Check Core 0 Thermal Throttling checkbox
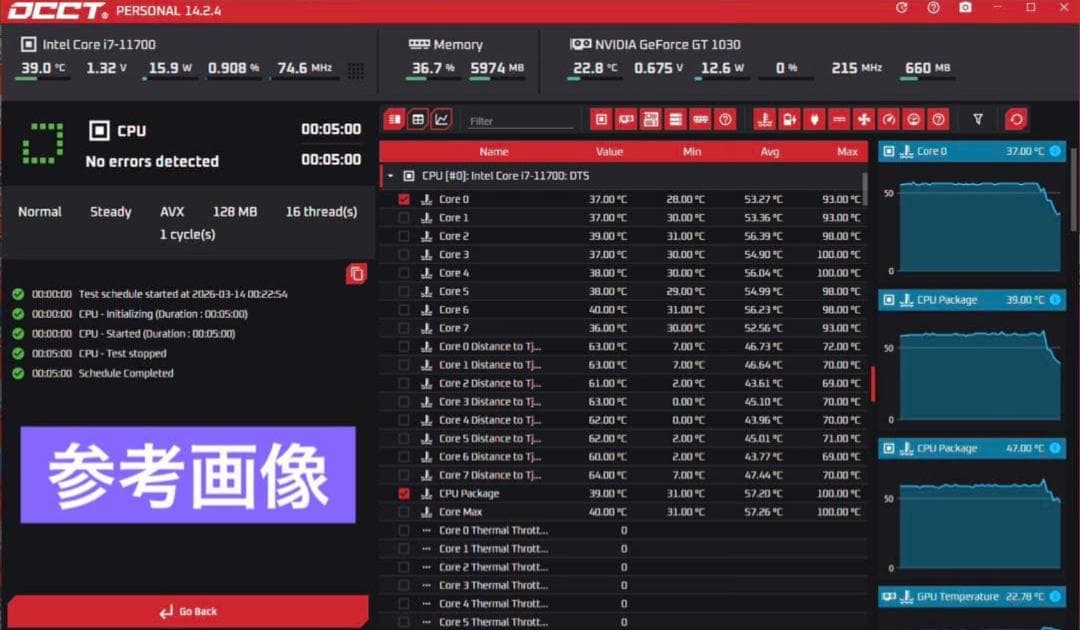 [404, 531]
